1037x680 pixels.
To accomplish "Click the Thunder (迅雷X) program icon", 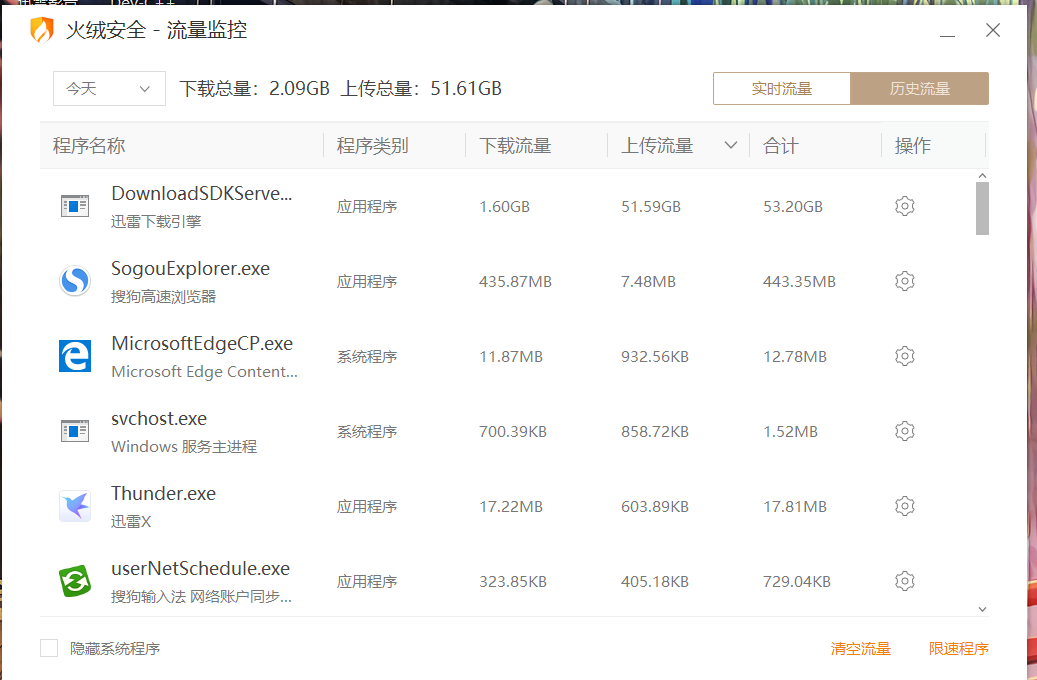I will 74,505.
